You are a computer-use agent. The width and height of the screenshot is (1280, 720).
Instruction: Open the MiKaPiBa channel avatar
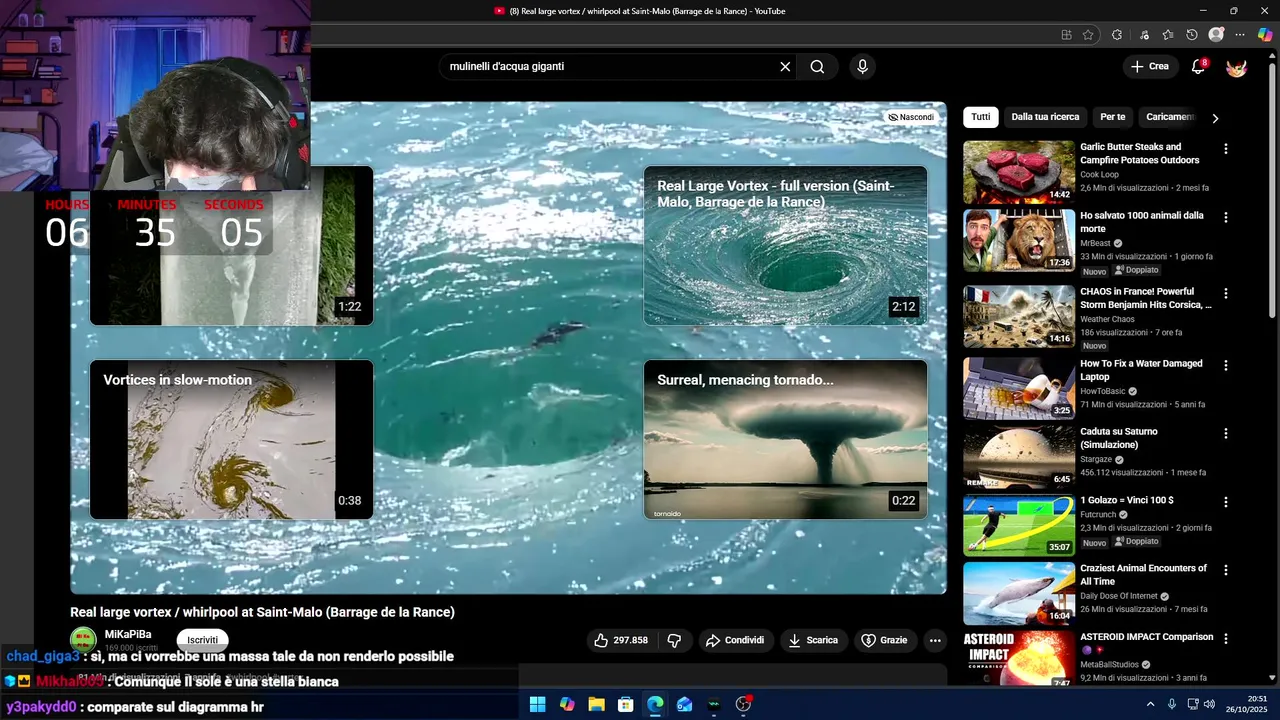point(83,640)
